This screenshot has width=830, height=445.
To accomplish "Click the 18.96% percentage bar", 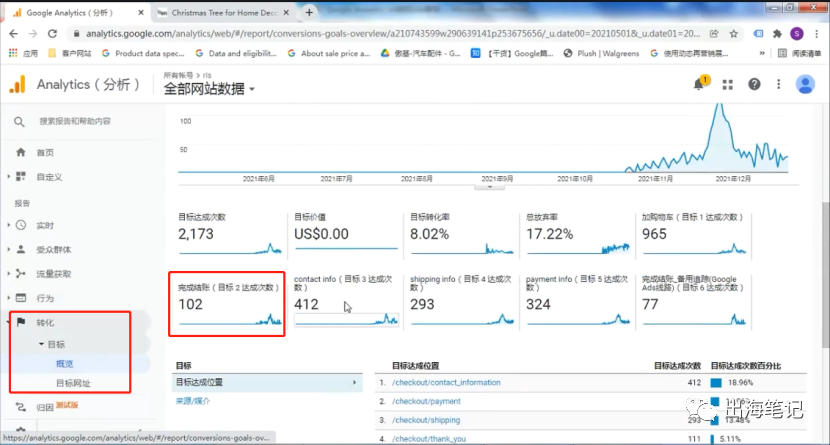I will click(716, 383).
